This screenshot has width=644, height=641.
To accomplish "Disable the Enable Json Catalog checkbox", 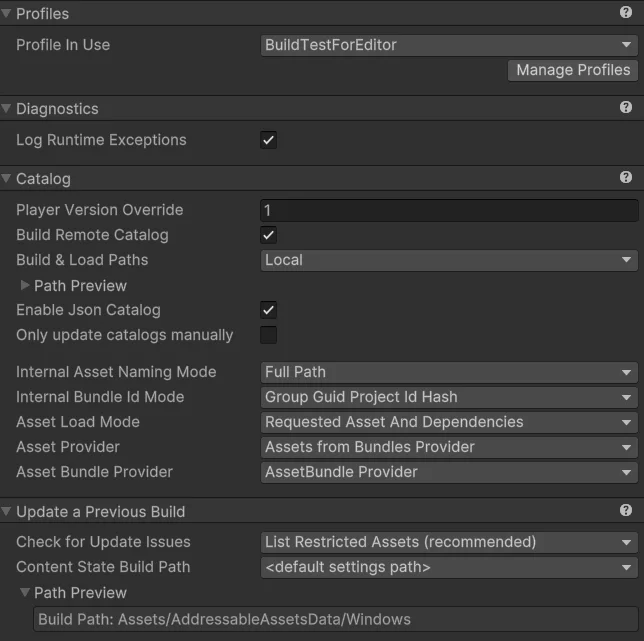I will click(269, 310).
